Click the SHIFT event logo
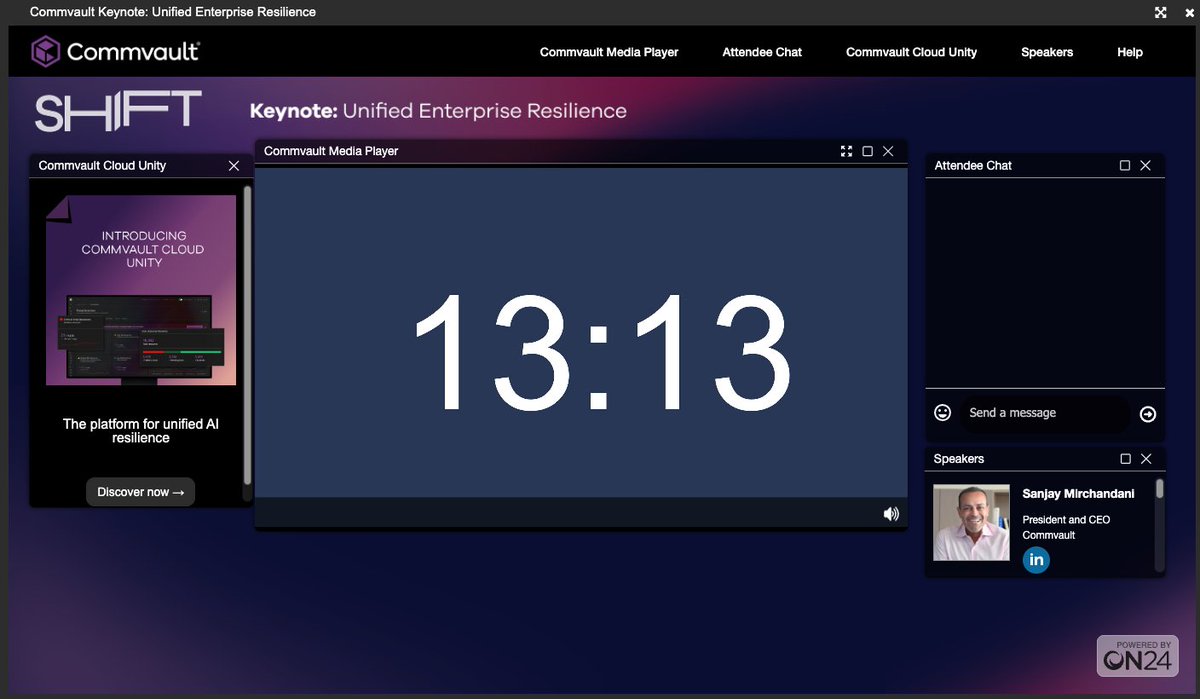Screen dimensions: 1200x699 pyautogui.click(x=118, y=111)
